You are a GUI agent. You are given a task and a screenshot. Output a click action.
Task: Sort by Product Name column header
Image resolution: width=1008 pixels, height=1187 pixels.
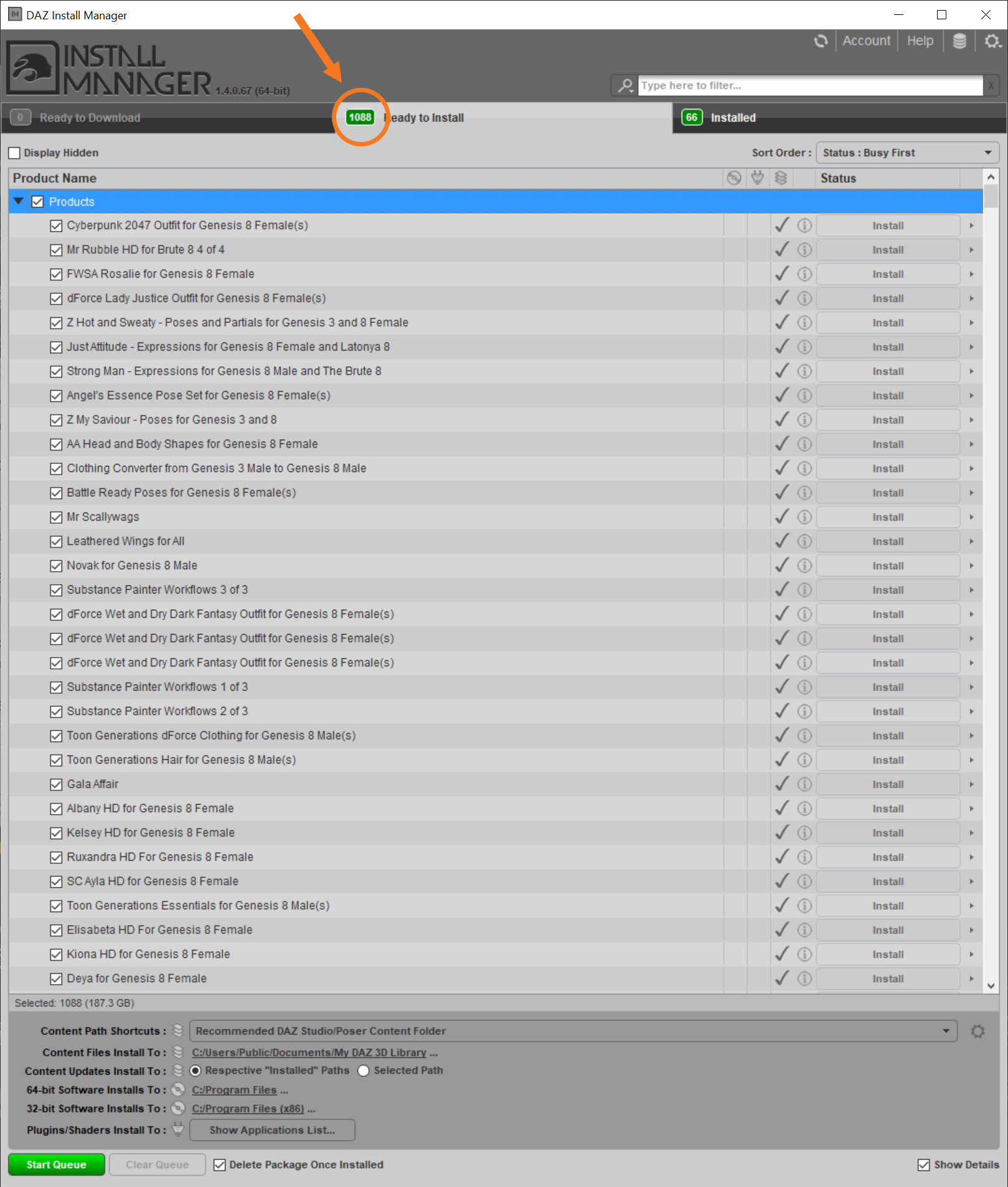366,178
